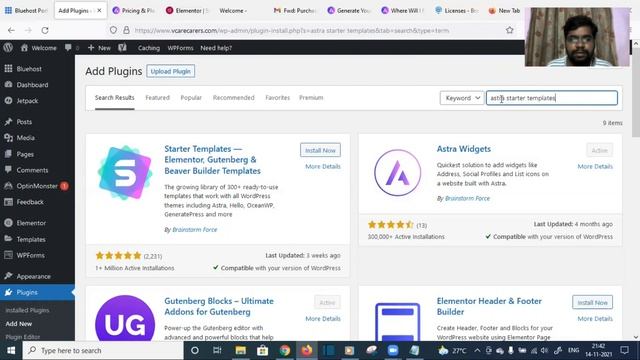
Task: Switch to Featured plugins tab
Action: click(157, 98)
